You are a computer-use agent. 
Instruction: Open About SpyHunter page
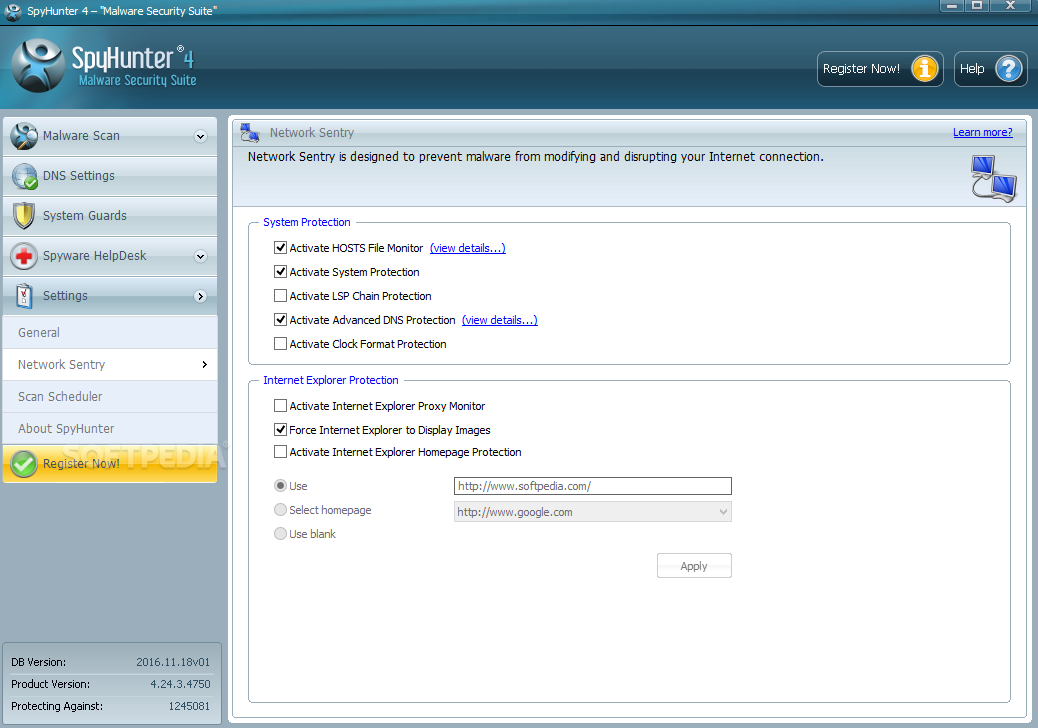[x=110, y=429]
